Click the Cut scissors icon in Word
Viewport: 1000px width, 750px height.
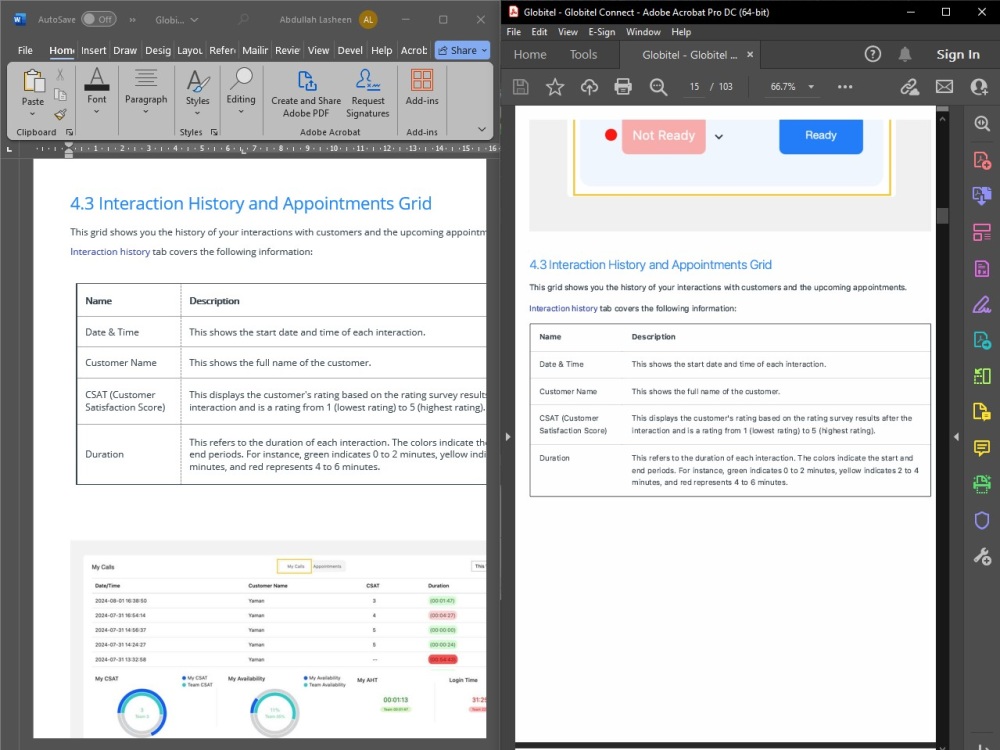60,75
